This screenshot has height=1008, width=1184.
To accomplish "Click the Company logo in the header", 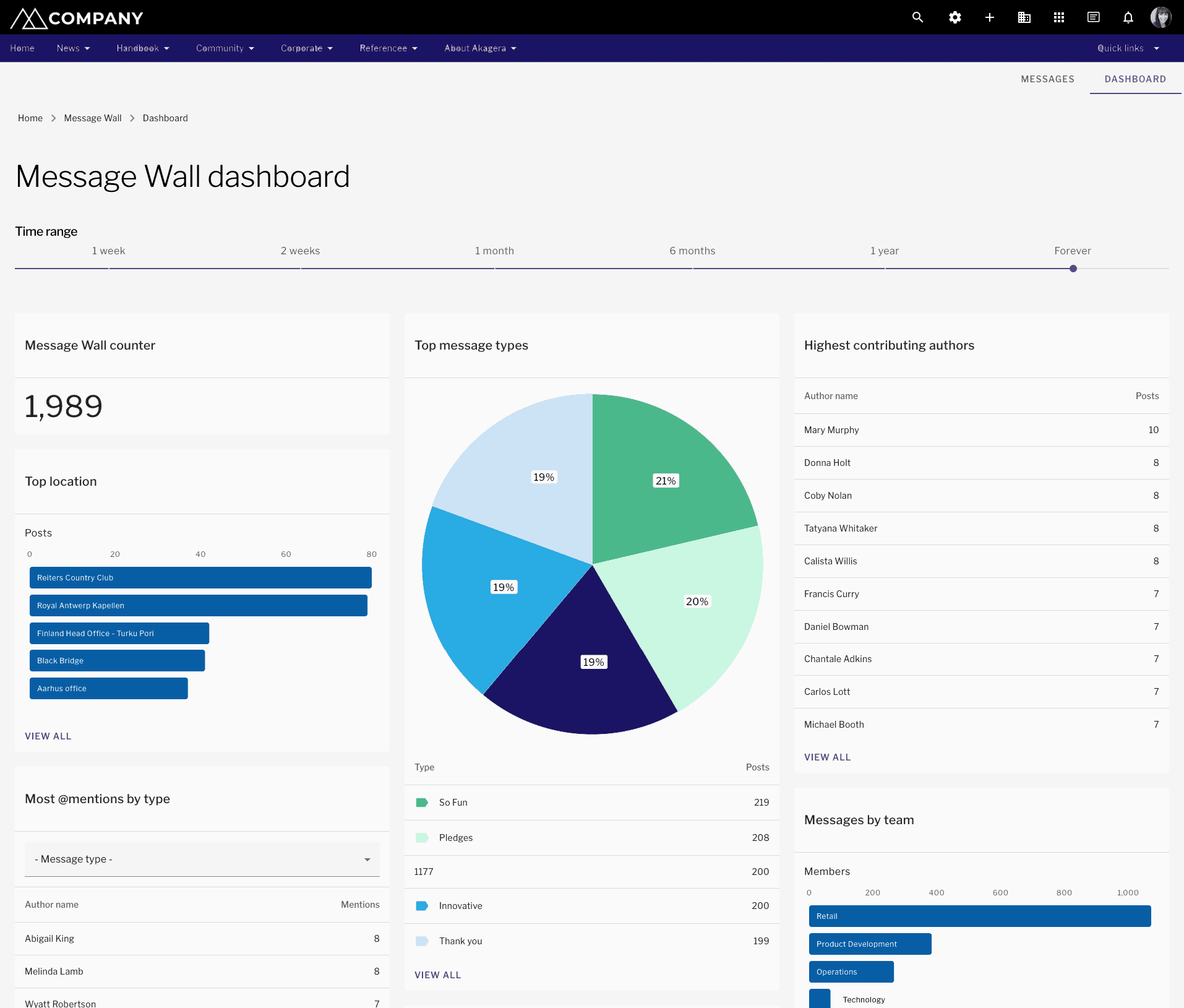I will (x=76, y=17).
